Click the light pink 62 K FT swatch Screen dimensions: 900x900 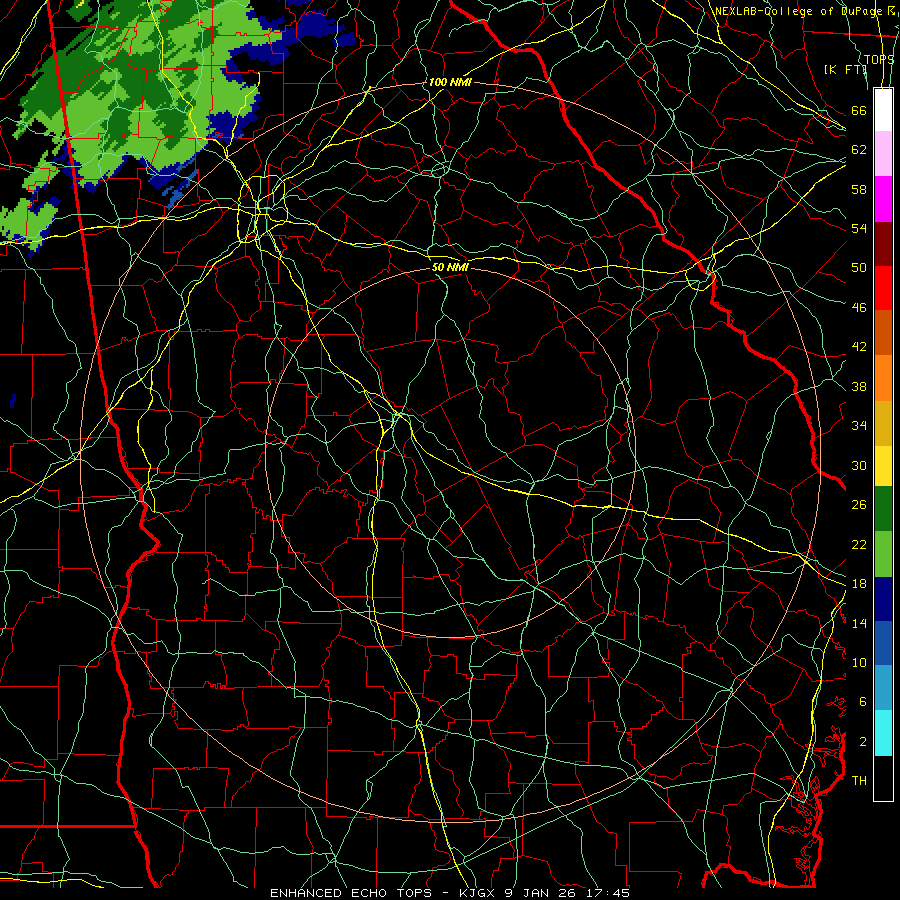[x=883, y=154]
